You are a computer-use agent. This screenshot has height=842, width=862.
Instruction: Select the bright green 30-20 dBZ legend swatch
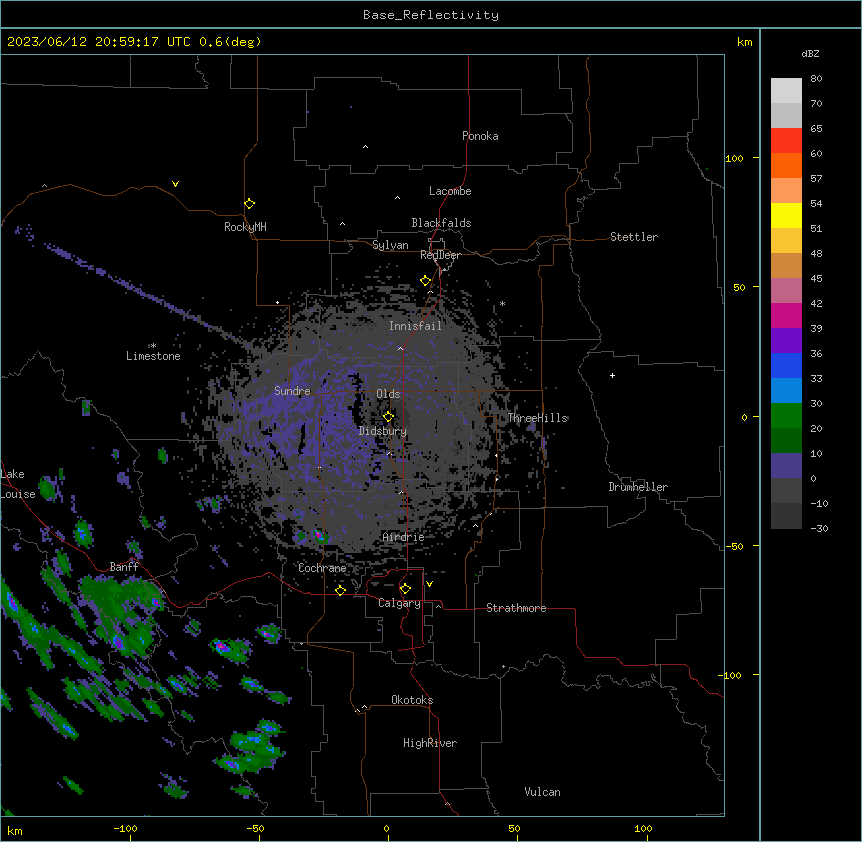pyautogui.click(x=786, y=416)
